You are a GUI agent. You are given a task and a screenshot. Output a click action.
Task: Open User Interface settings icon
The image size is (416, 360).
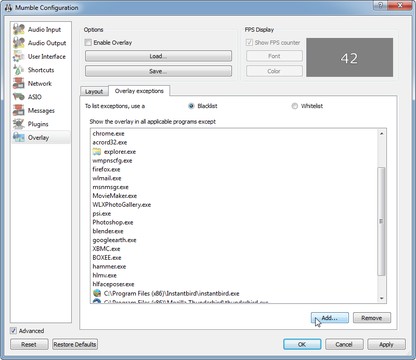(19, 56)
